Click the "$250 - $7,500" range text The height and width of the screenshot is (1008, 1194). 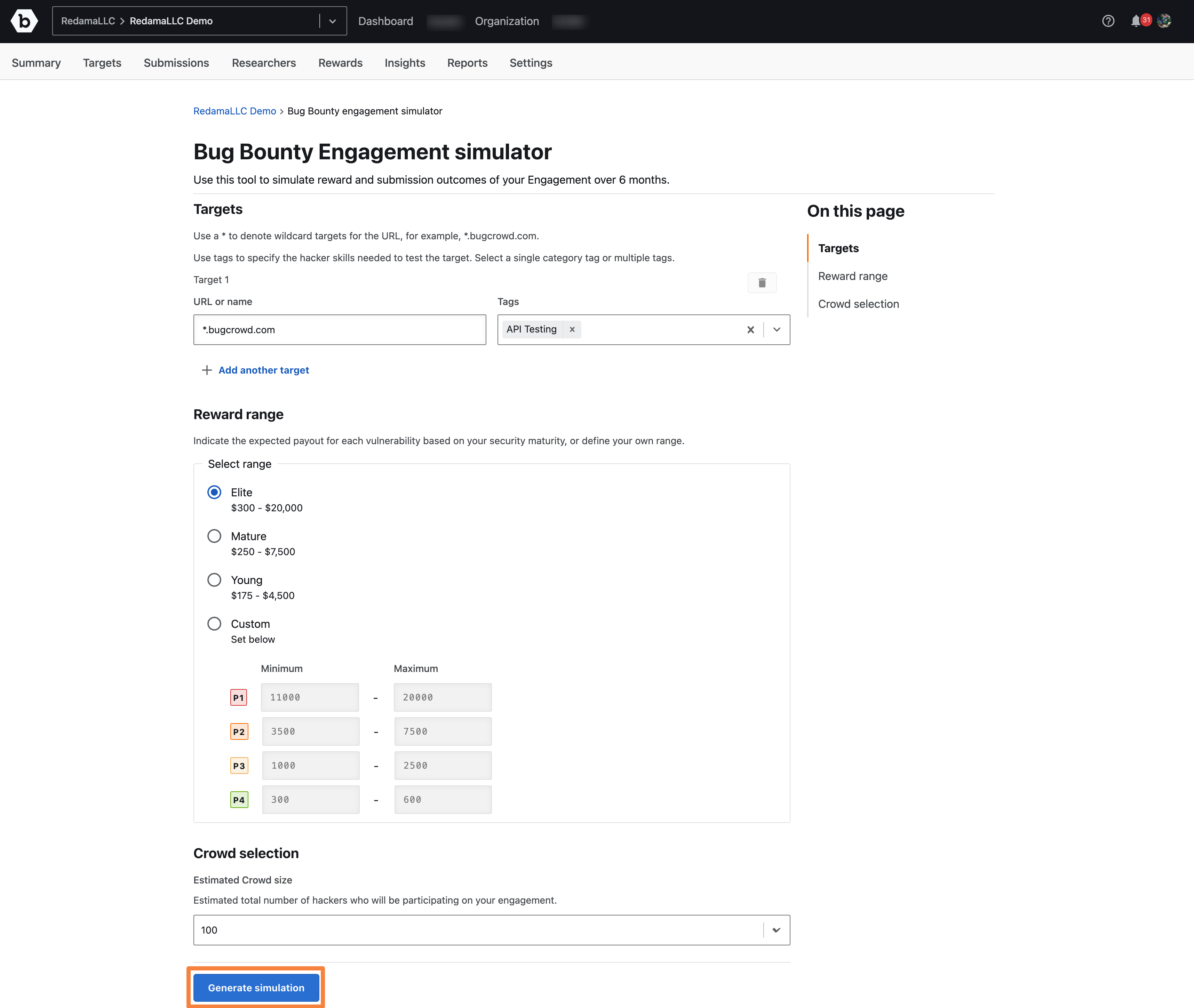coord(263,551)
